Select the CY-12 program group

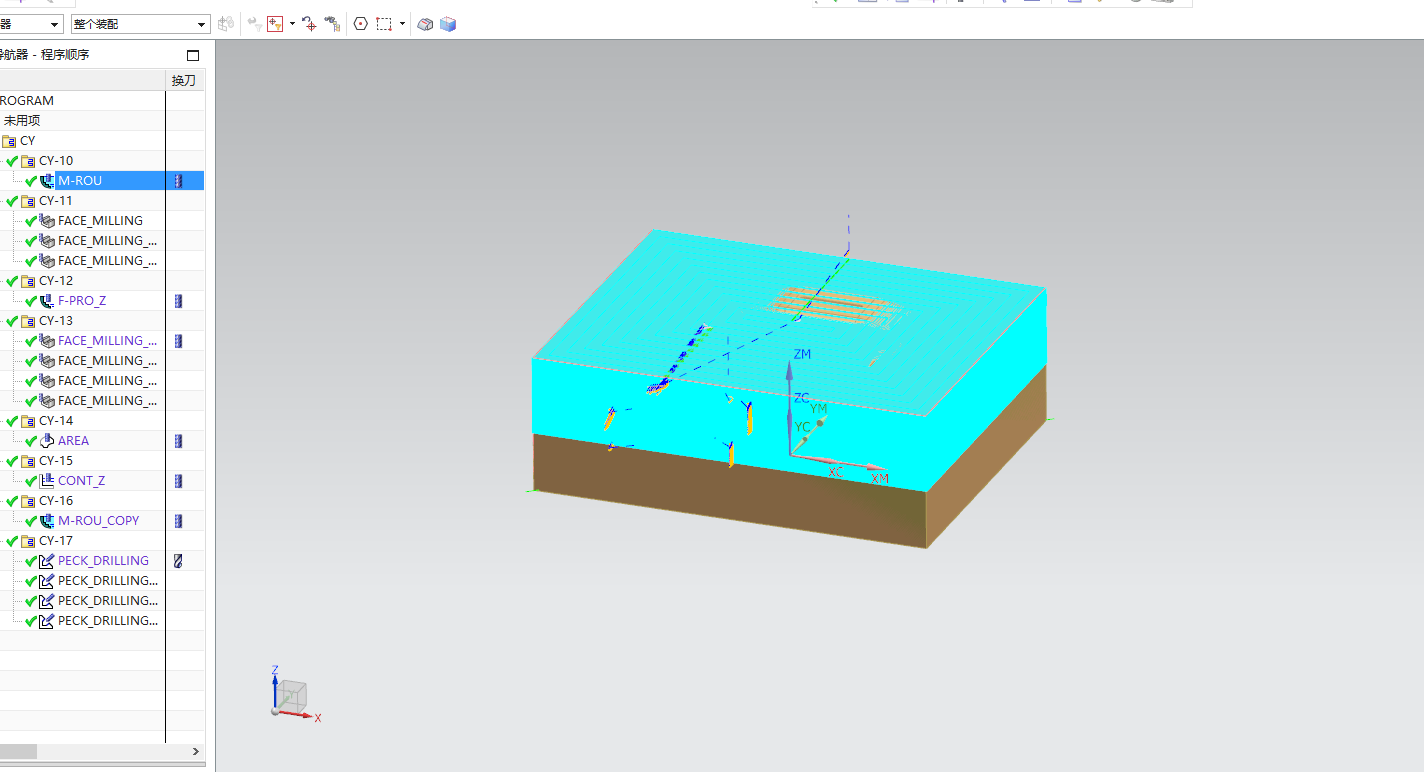[x=56, y=281]
